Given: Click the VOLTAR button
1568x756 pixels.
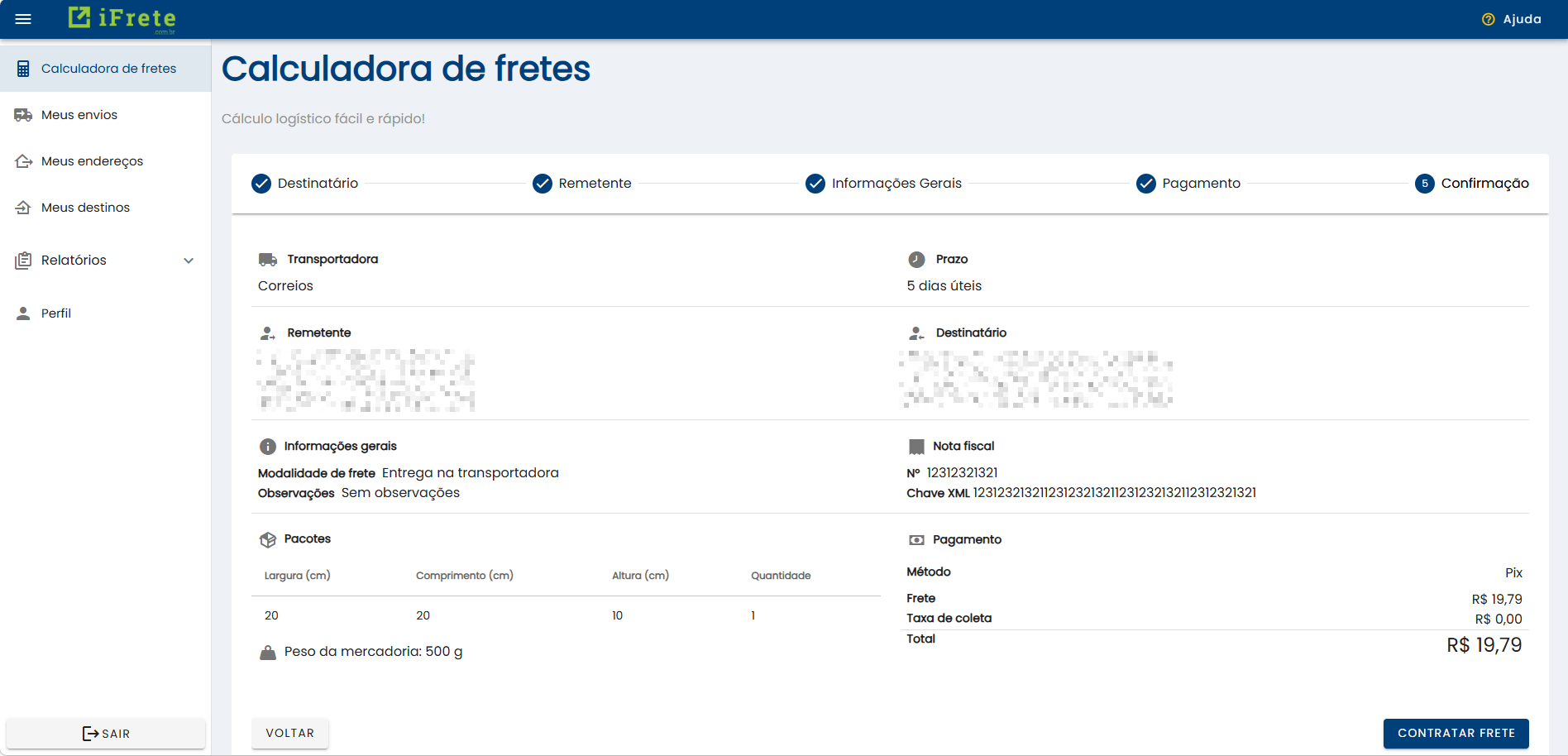Looking at the screenshot, I should (289, 733).
